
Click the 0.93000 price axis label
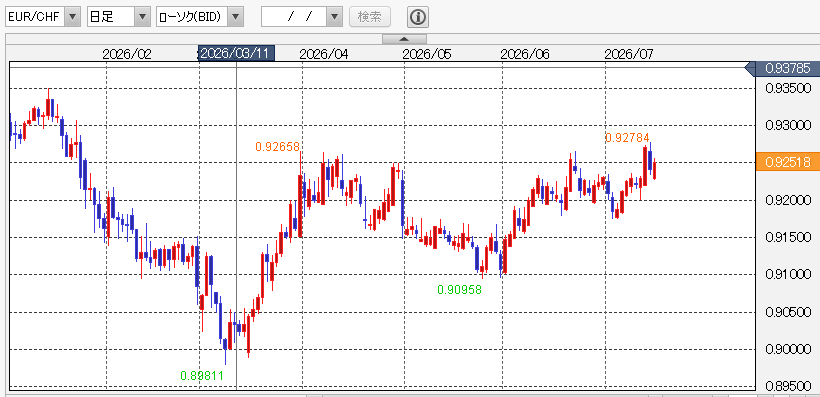pos(788,126)
